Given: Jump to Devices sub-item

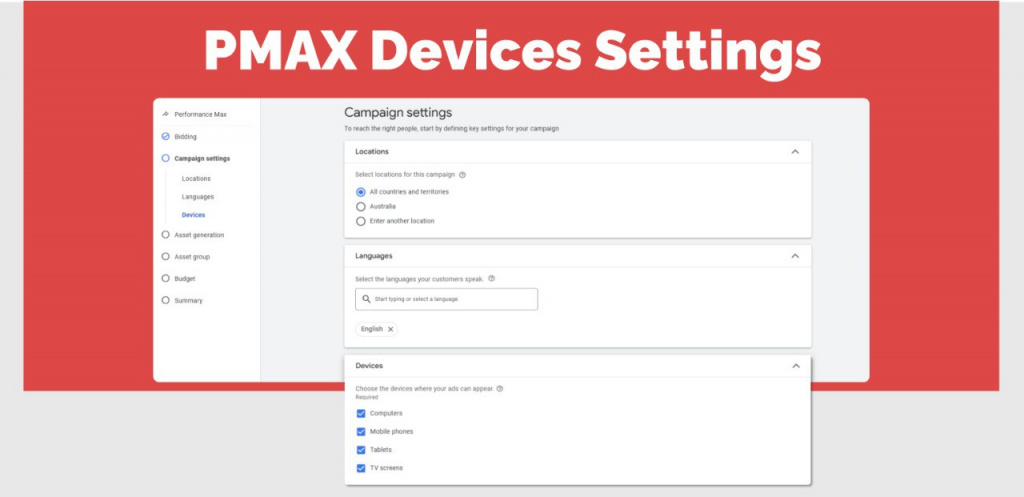Looking at the screenshot, I should tap(193, 215).
